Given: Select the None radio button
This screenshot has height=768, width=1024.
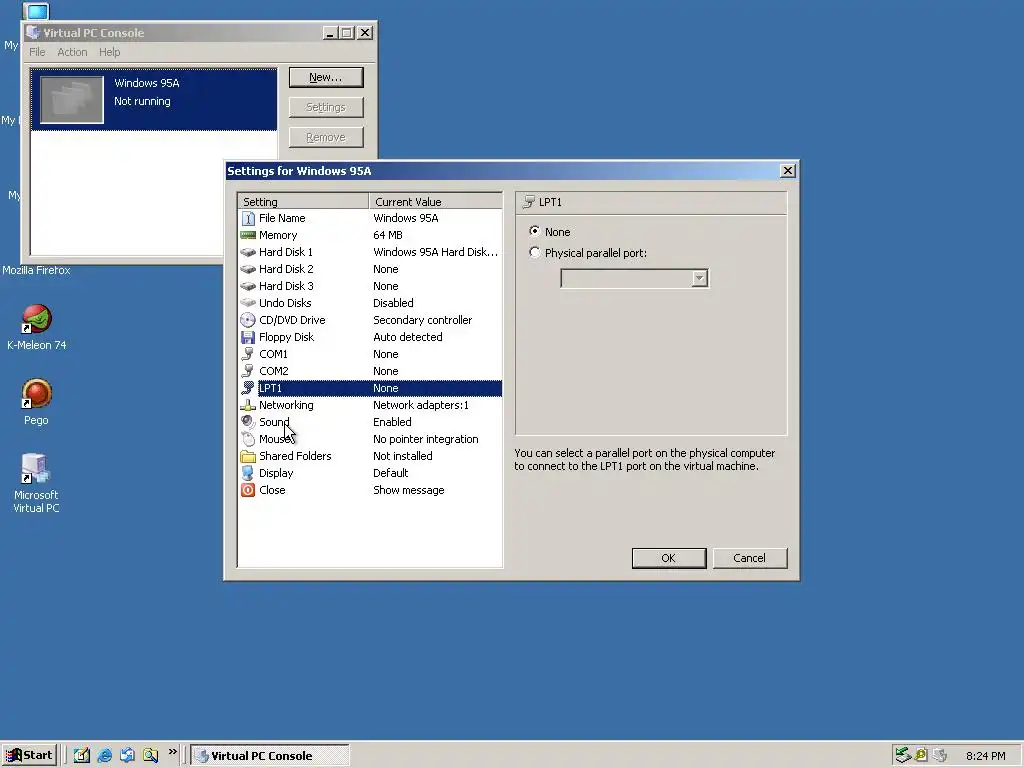Looking at the screenshot, I should coord(535,231).
